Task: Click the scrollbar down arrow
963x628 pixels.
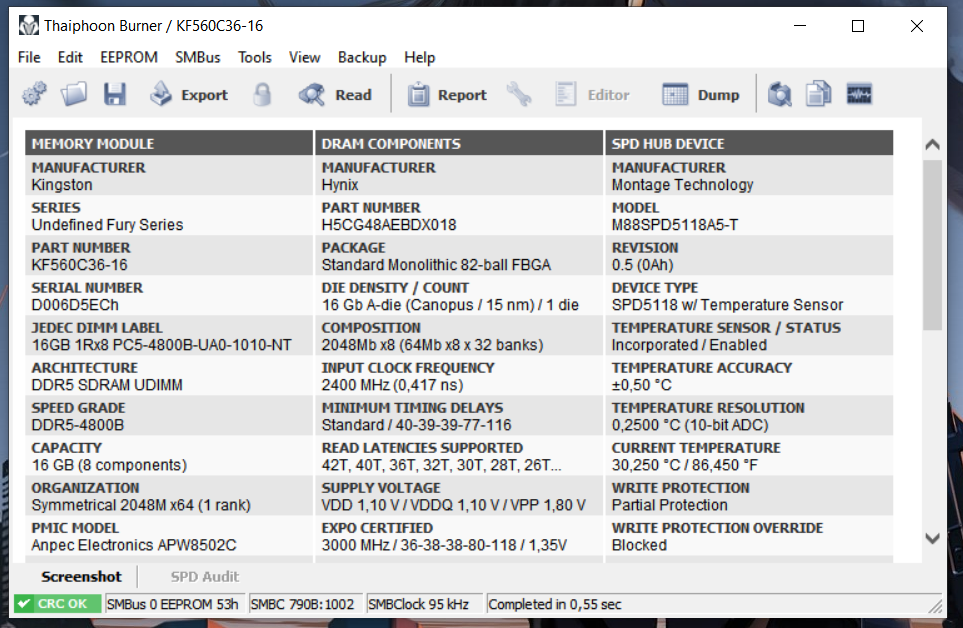Action: pos(932,538)
